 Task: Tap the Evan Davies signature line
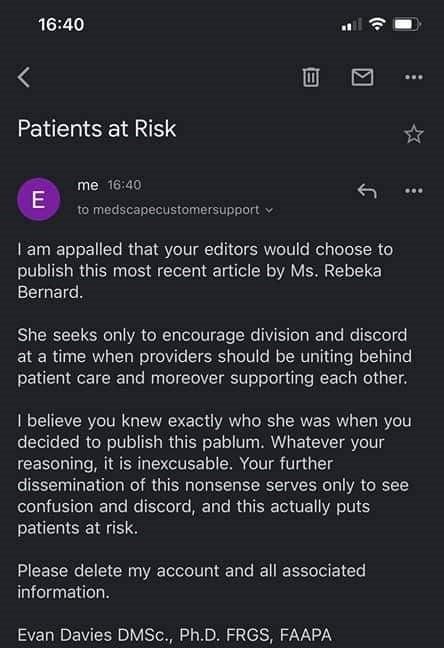coord(174,635)
